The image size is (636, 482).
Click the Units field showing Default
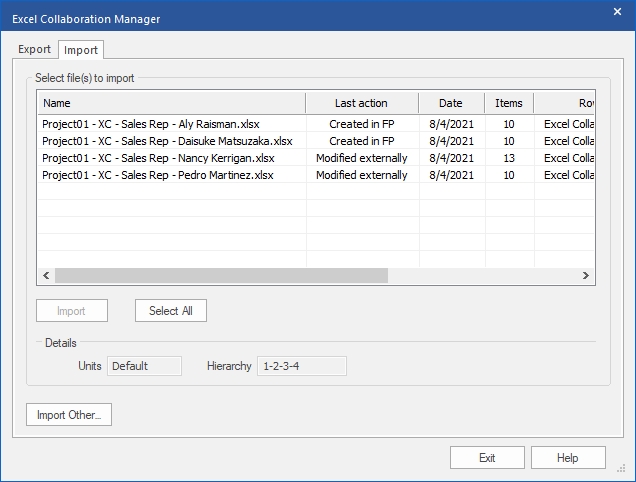[144, 366]
